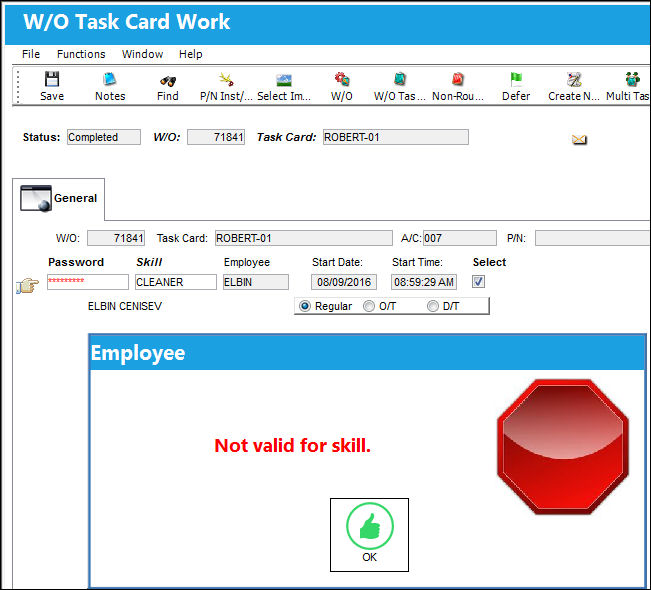Click the red stop sign icon
The width and height of the screenshot is (651, 590).
coord(563,447)
